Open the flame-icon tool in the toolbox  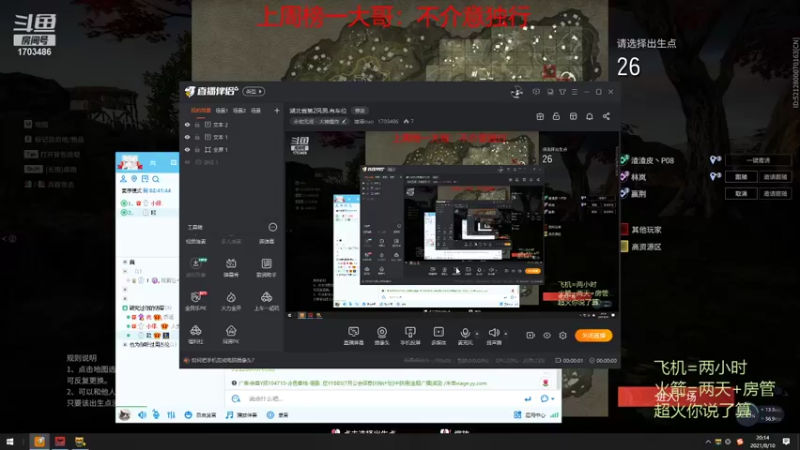point(231,301)
